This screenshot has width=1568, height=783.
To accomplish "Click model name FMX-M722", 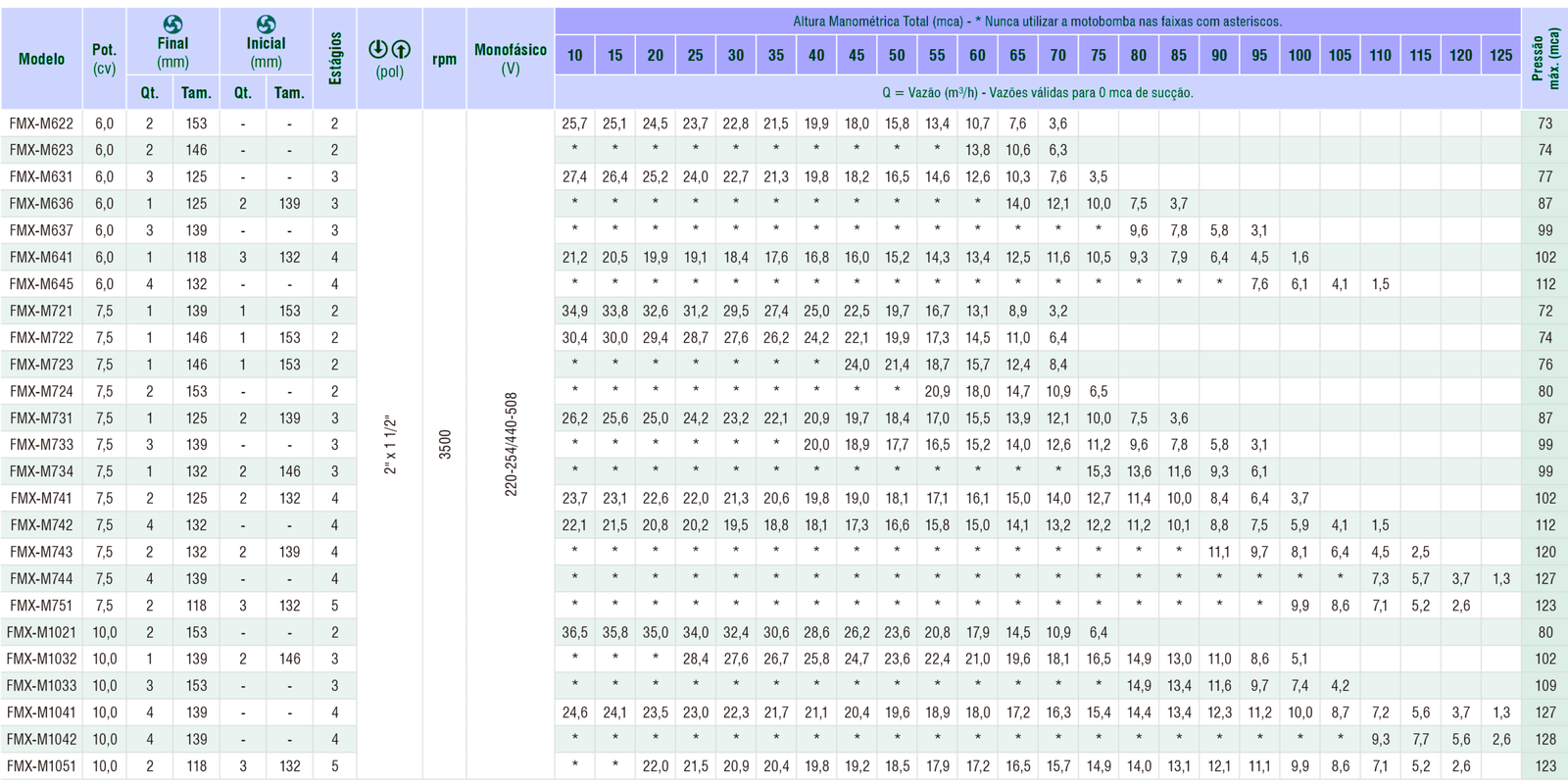I will pos(41,337).
